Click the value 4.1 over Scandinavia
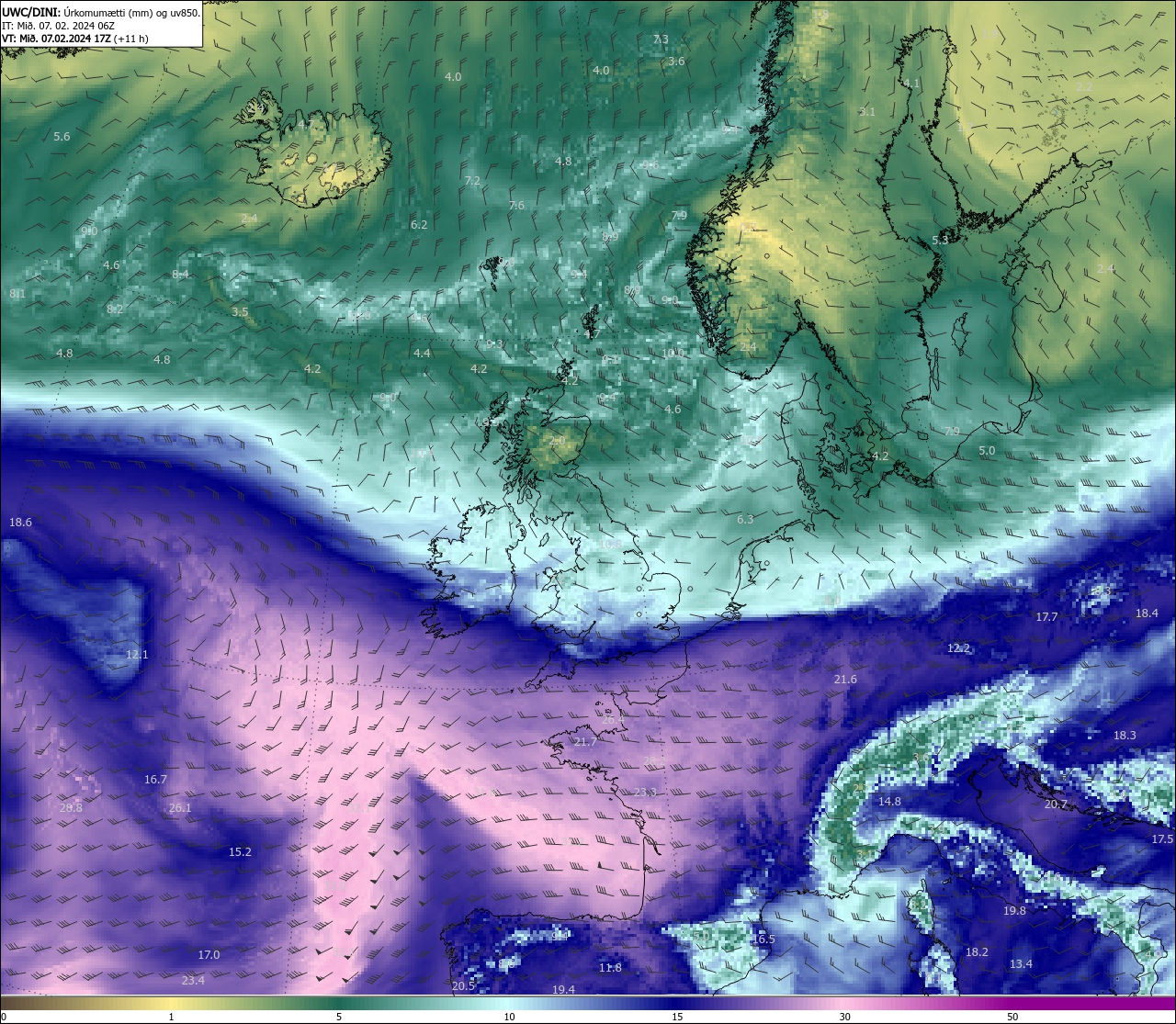Screen dimensions: 1176x1024 (911, 84)
